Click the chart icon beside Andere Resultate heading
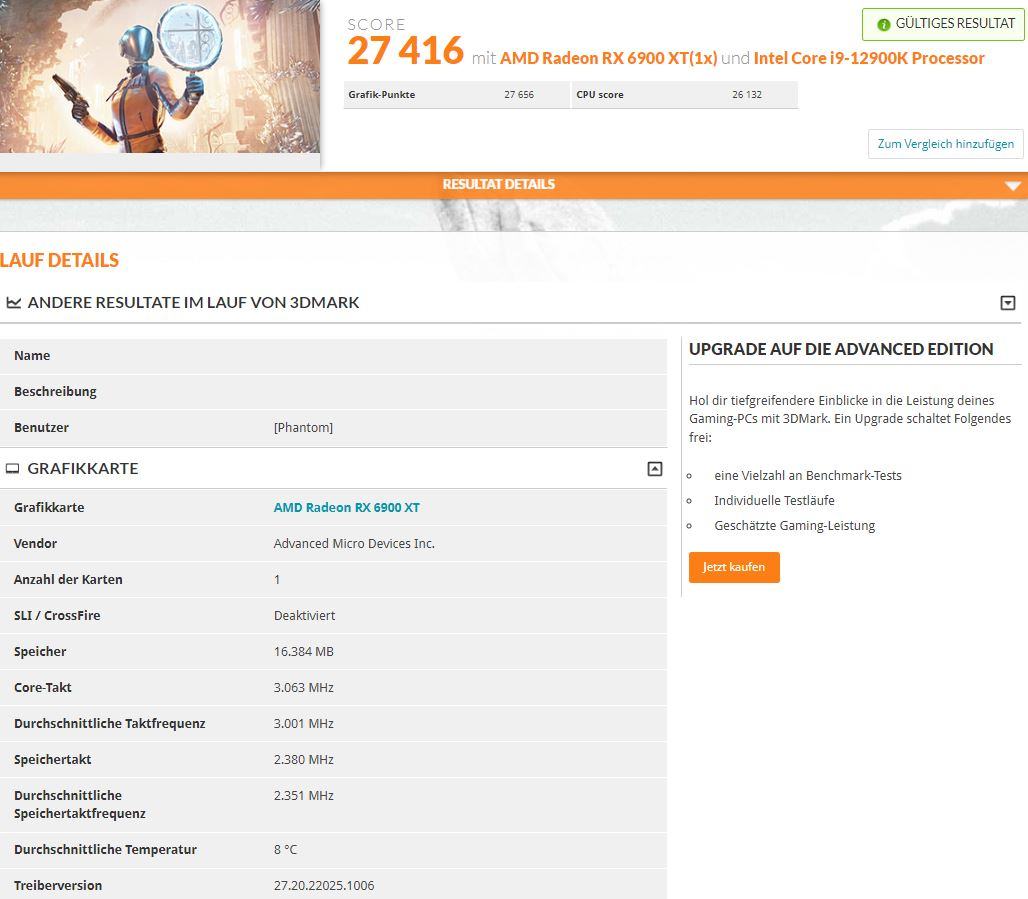The height and width of the screenshot is (899, 1028). pos(13,302)
